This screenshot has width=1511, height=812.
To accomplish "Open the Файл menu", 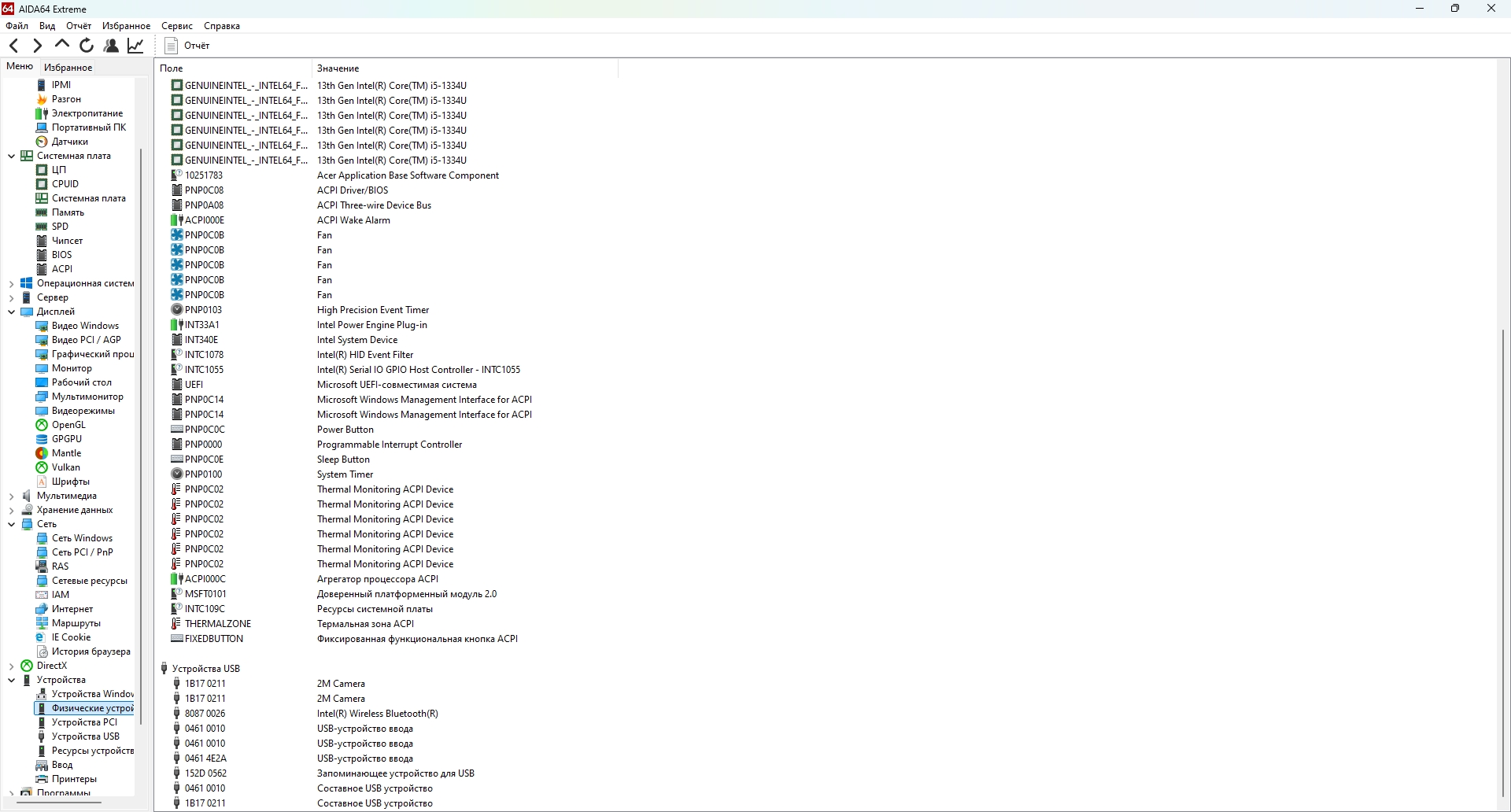I will tap(17, 26).
